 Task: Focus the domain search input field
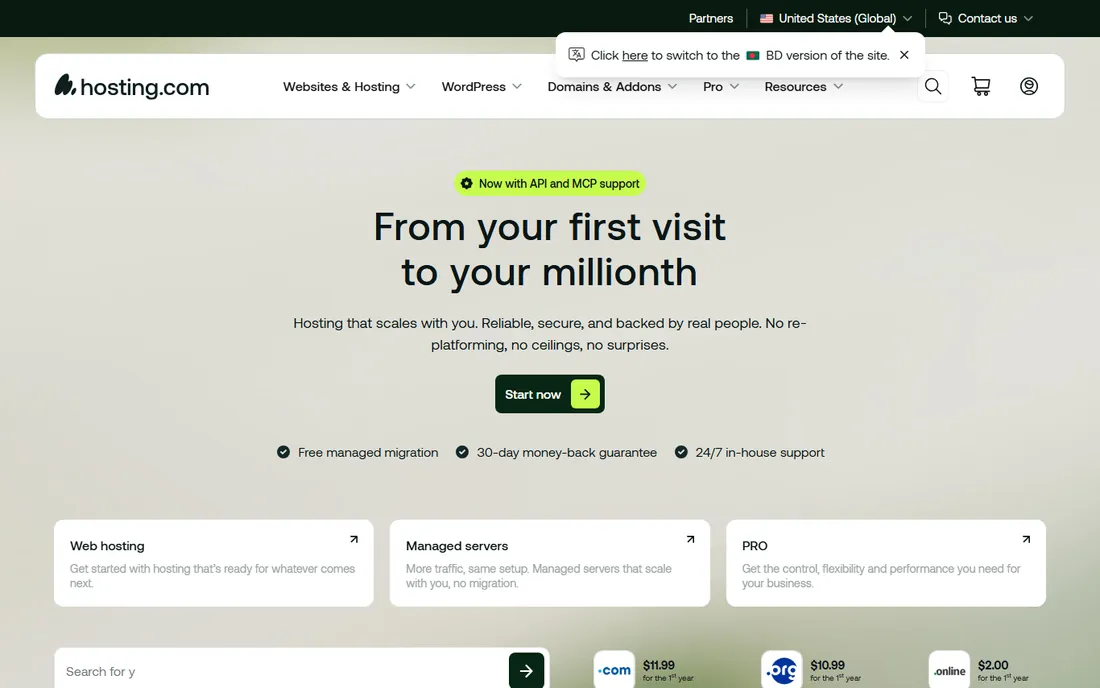[282, 671]
